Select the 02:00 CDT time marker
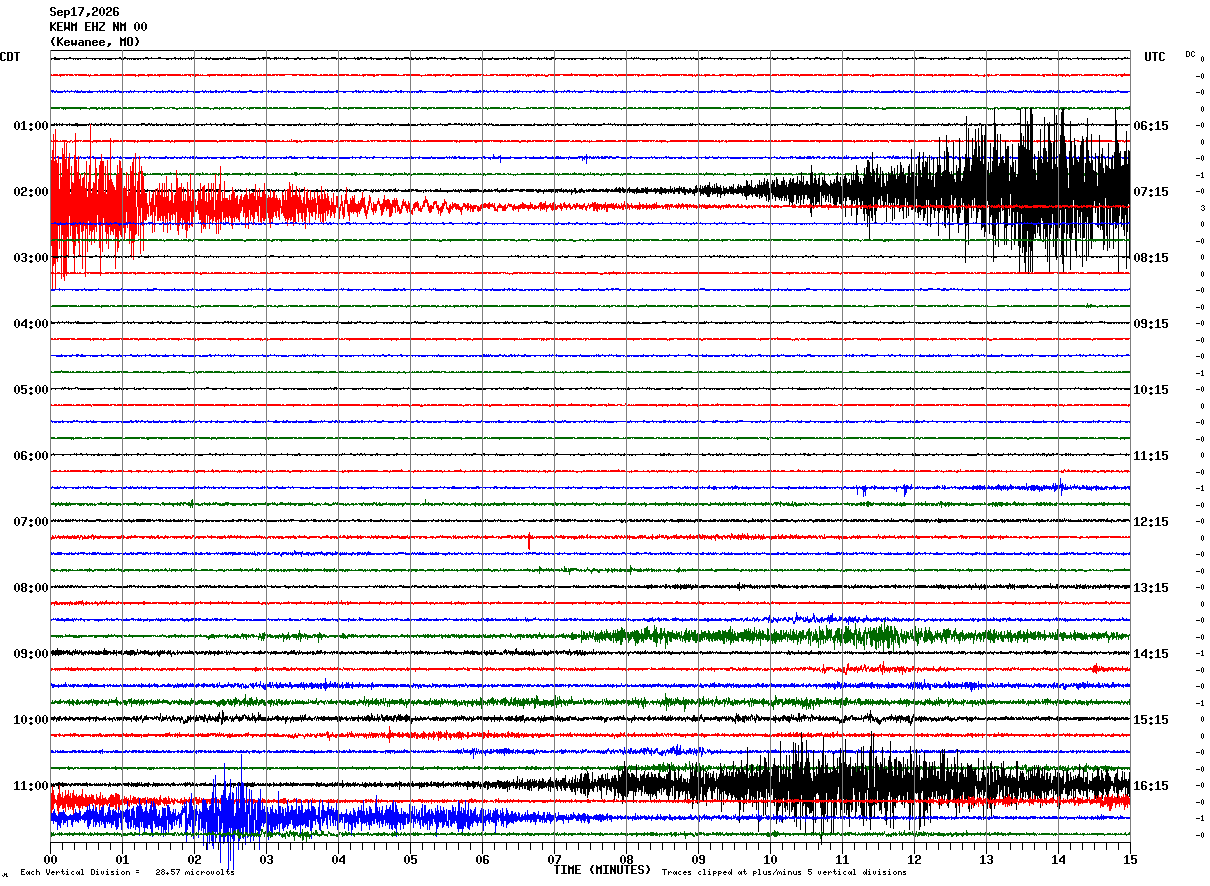The width and height of the screenshot is (1210, 886). coord(30,191)
